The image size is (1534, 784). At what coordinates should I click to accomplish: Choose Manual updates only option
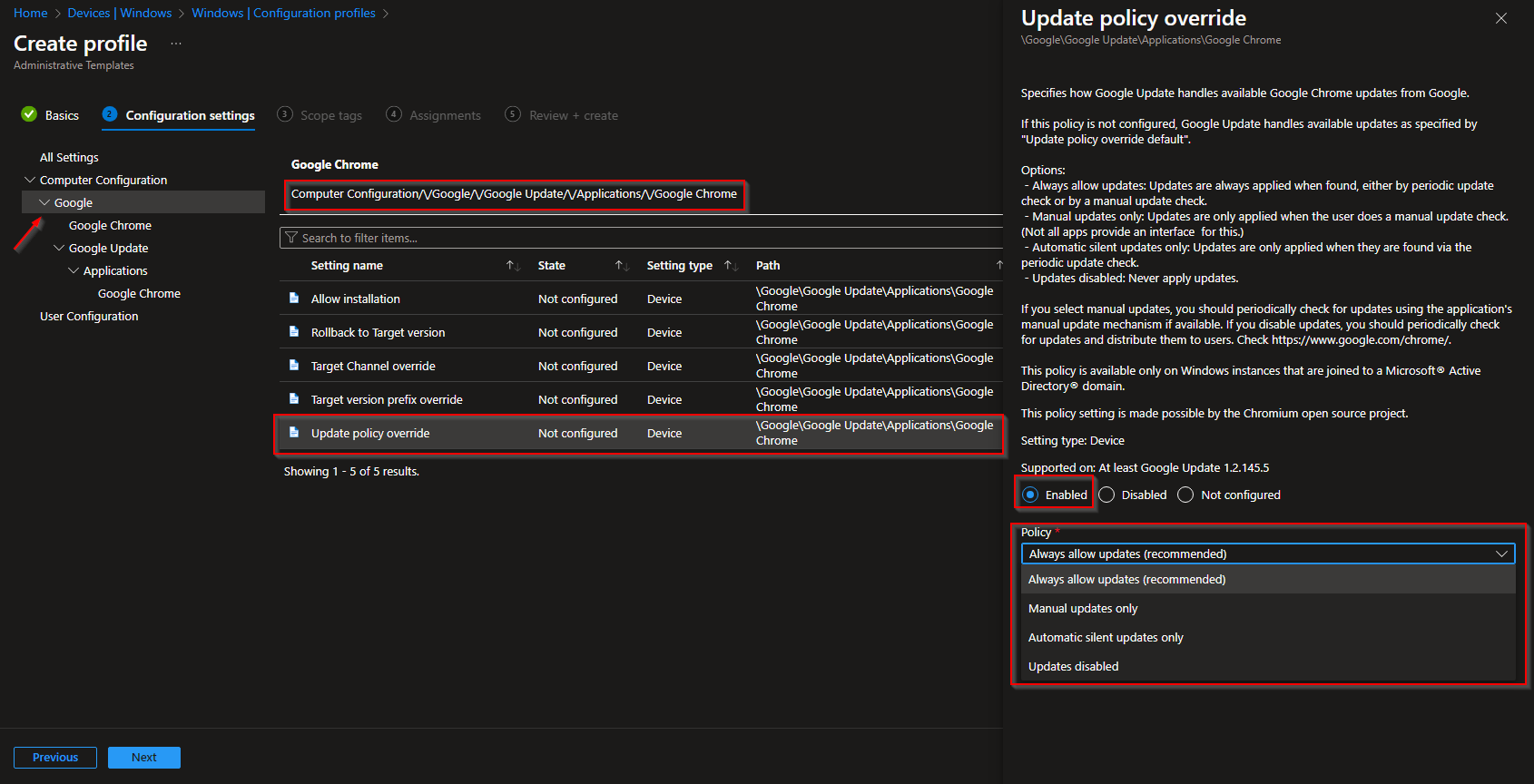pyautogui.click(x=1268, y=608)
